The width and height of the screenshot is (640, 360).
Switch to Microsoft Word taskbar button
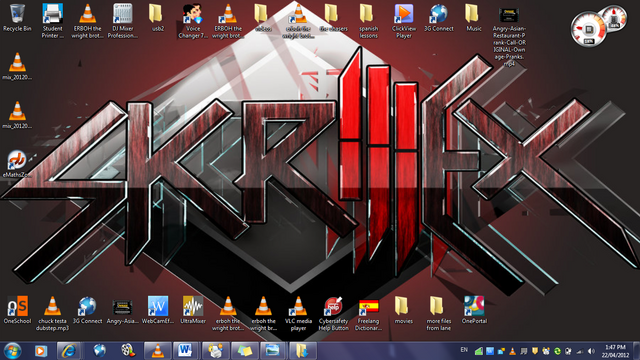click(185, 351)
